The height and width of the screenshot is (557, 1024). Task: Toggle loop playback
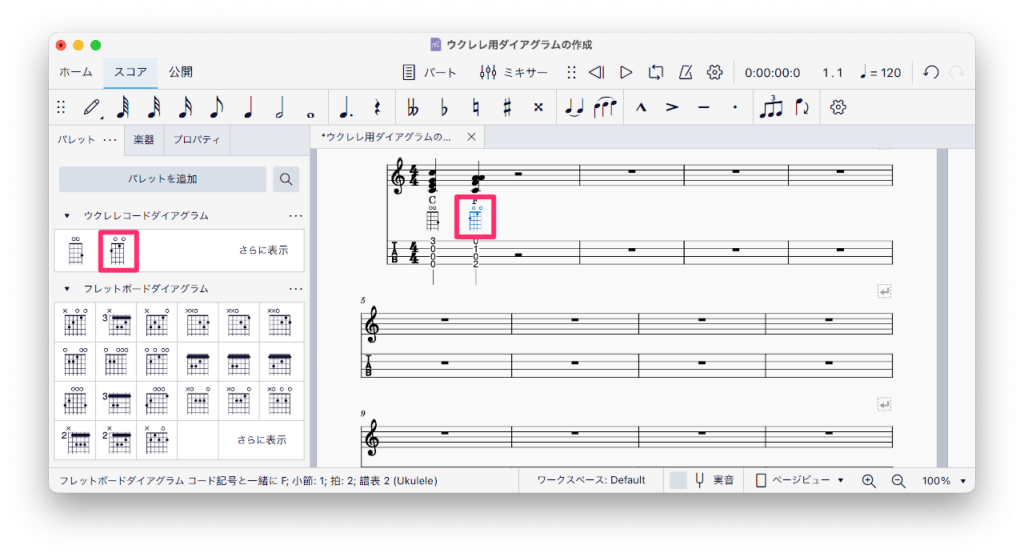point(655,72)
